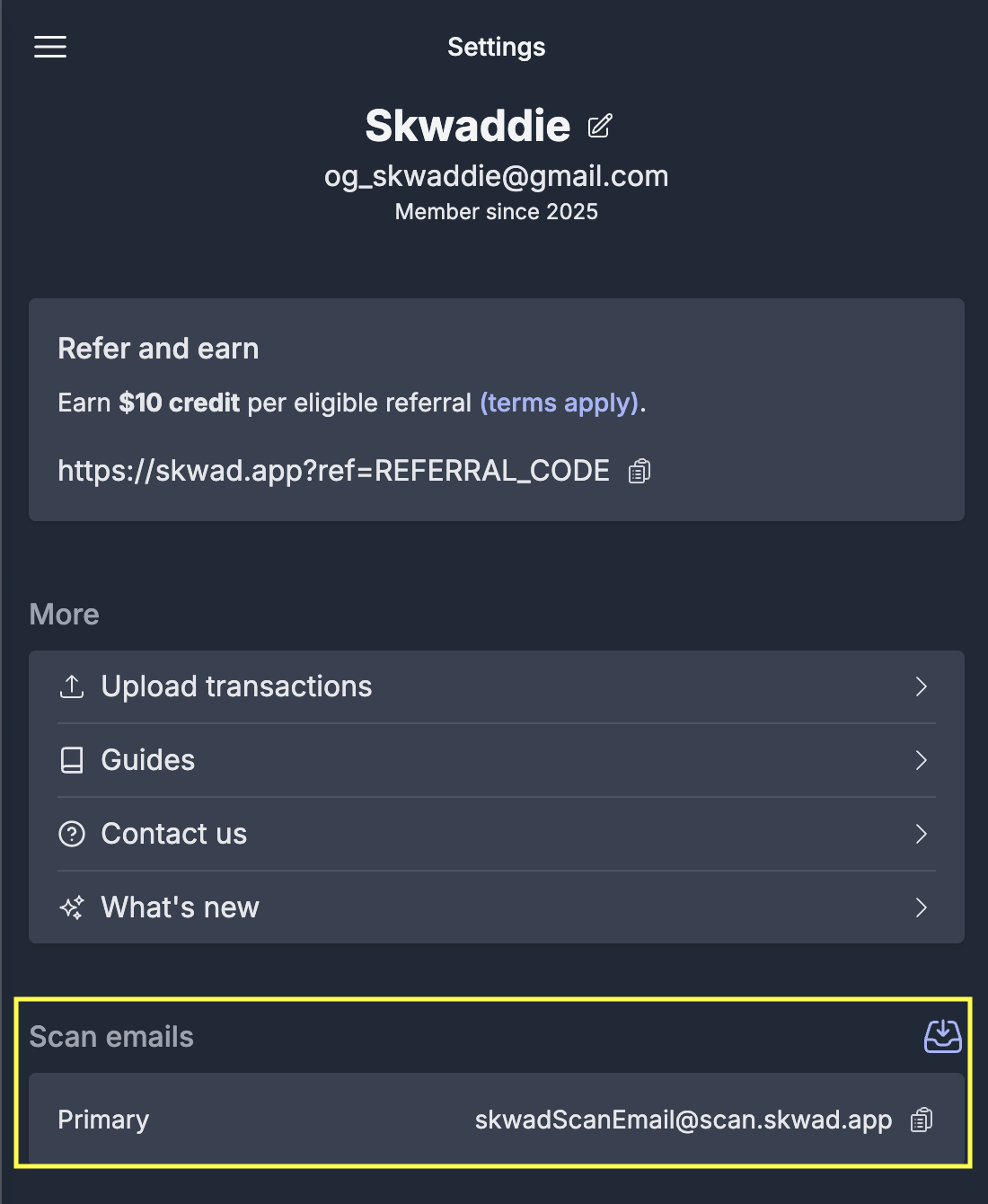
Task: Expand the Upload transactions chevron
Action: [921, 686]
